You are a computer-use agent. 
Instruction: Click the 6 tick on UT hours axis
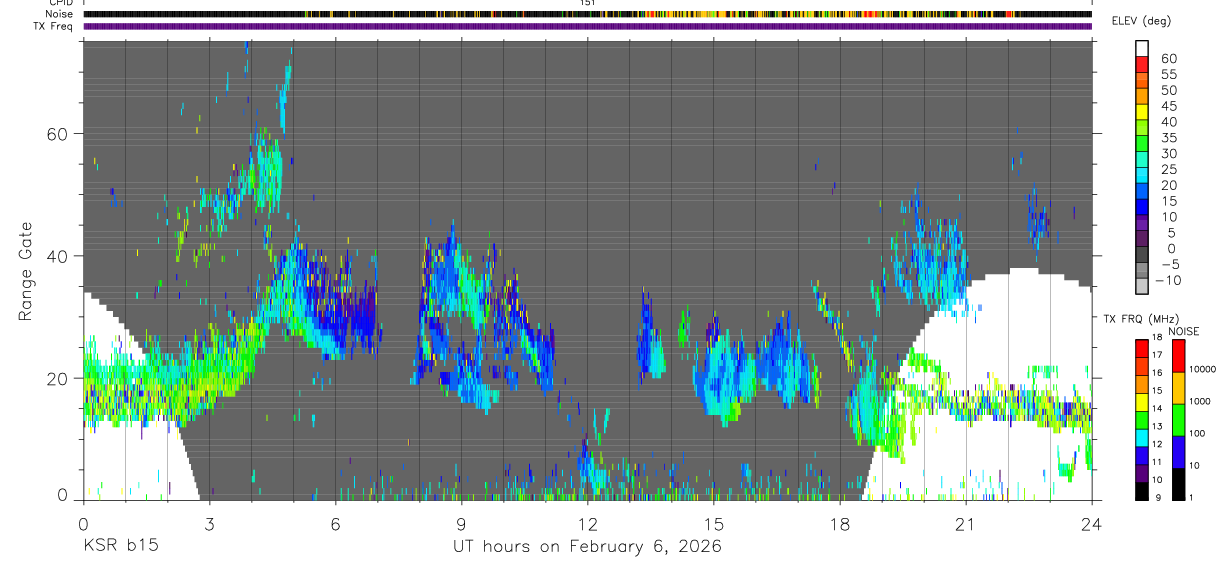point(335,524)
